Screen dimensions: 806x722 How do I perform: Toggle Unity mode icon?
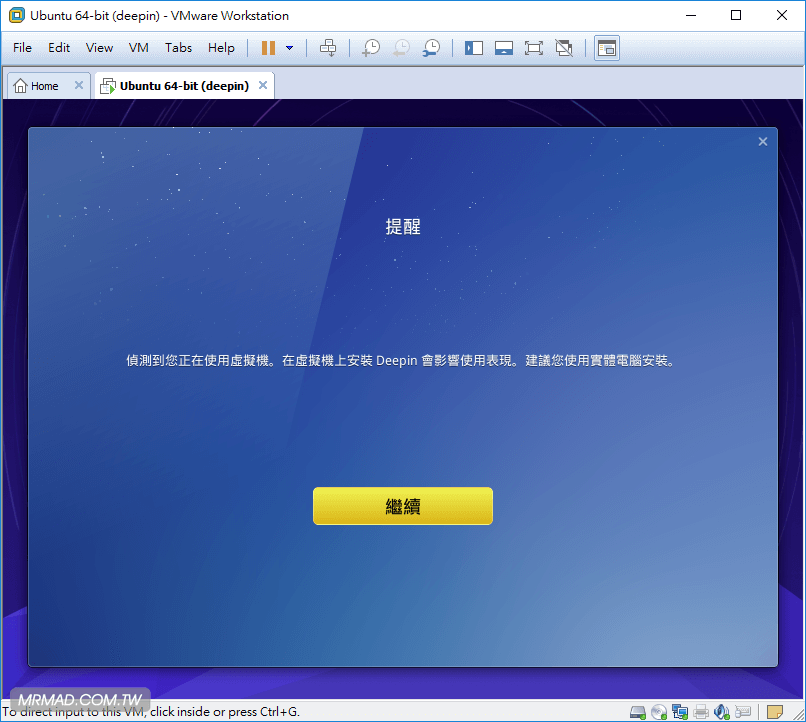[x=564, y=48]
